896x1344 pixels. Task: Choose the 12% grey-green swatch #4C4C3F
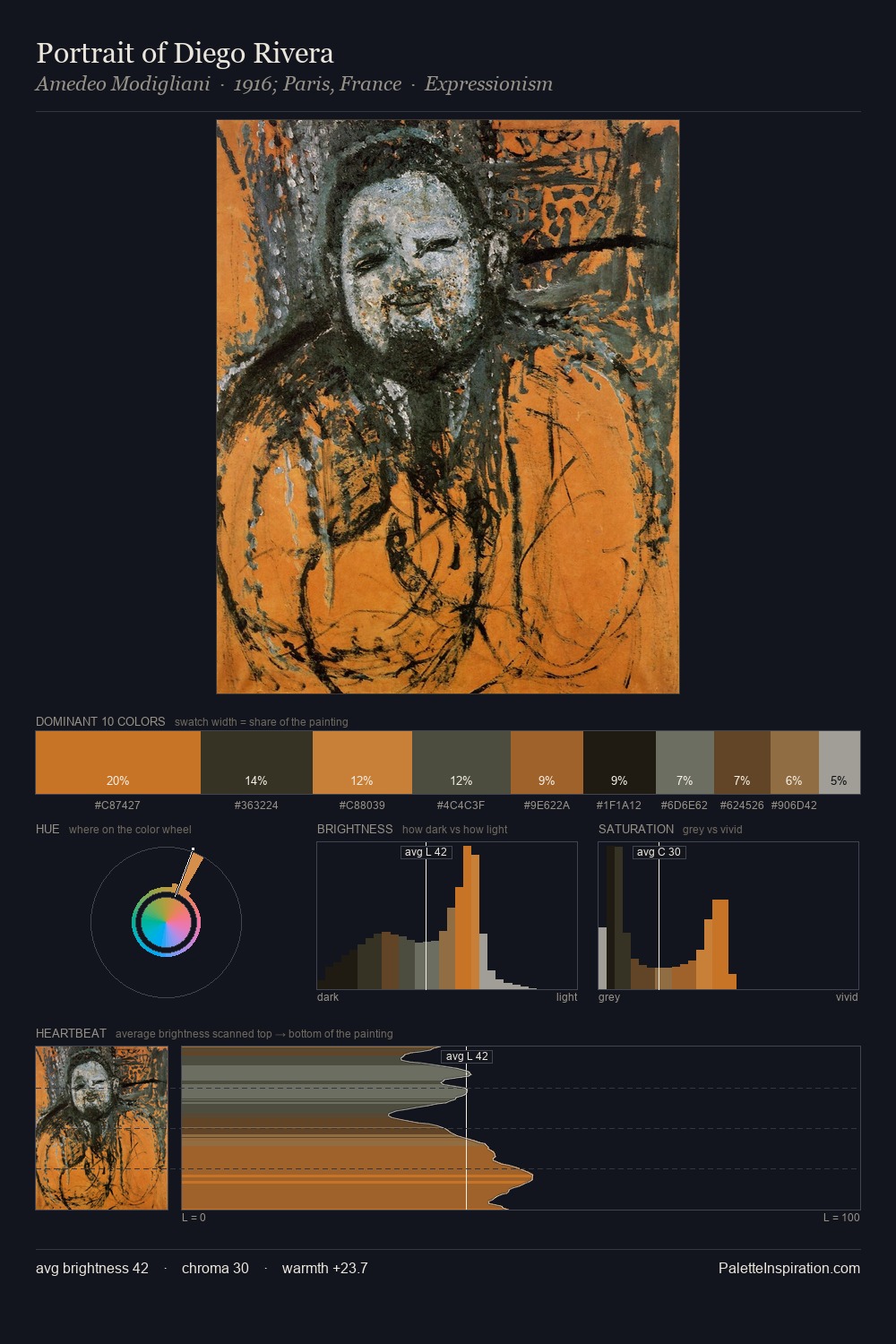[461, 762]
